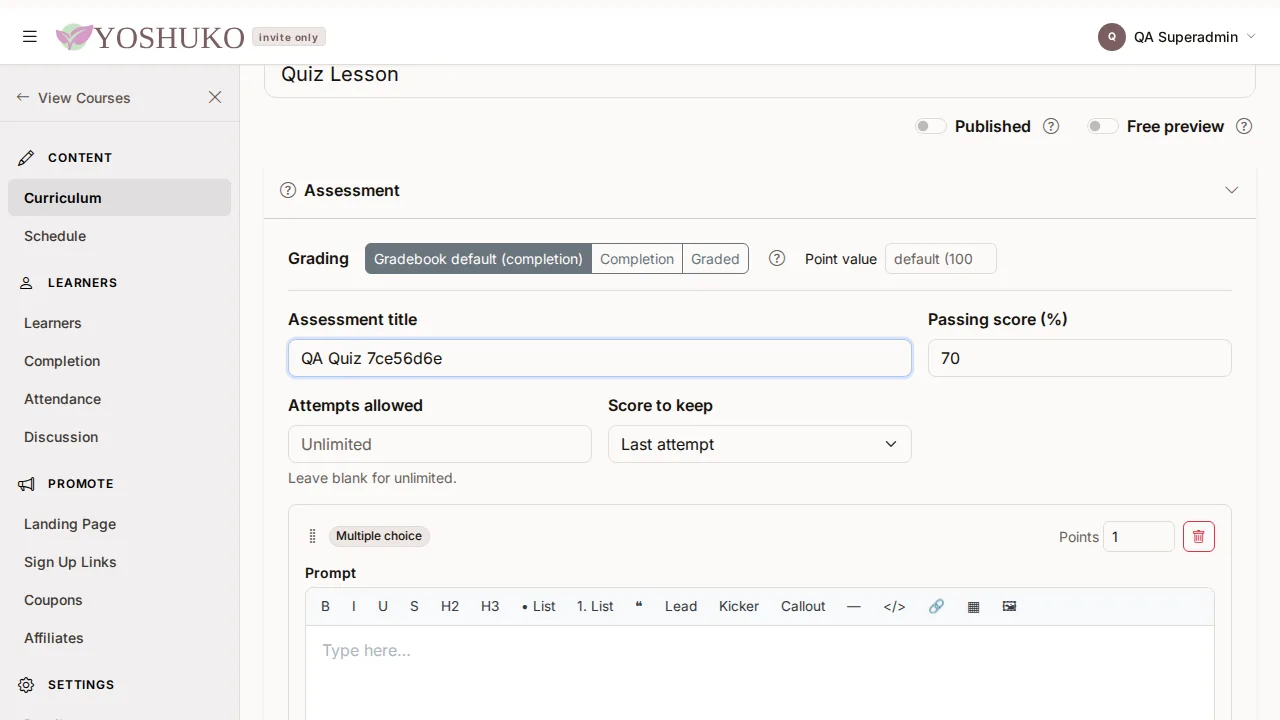
Task: Insert an image using the prompt toolbar
Action: [x=1009, y=606]
